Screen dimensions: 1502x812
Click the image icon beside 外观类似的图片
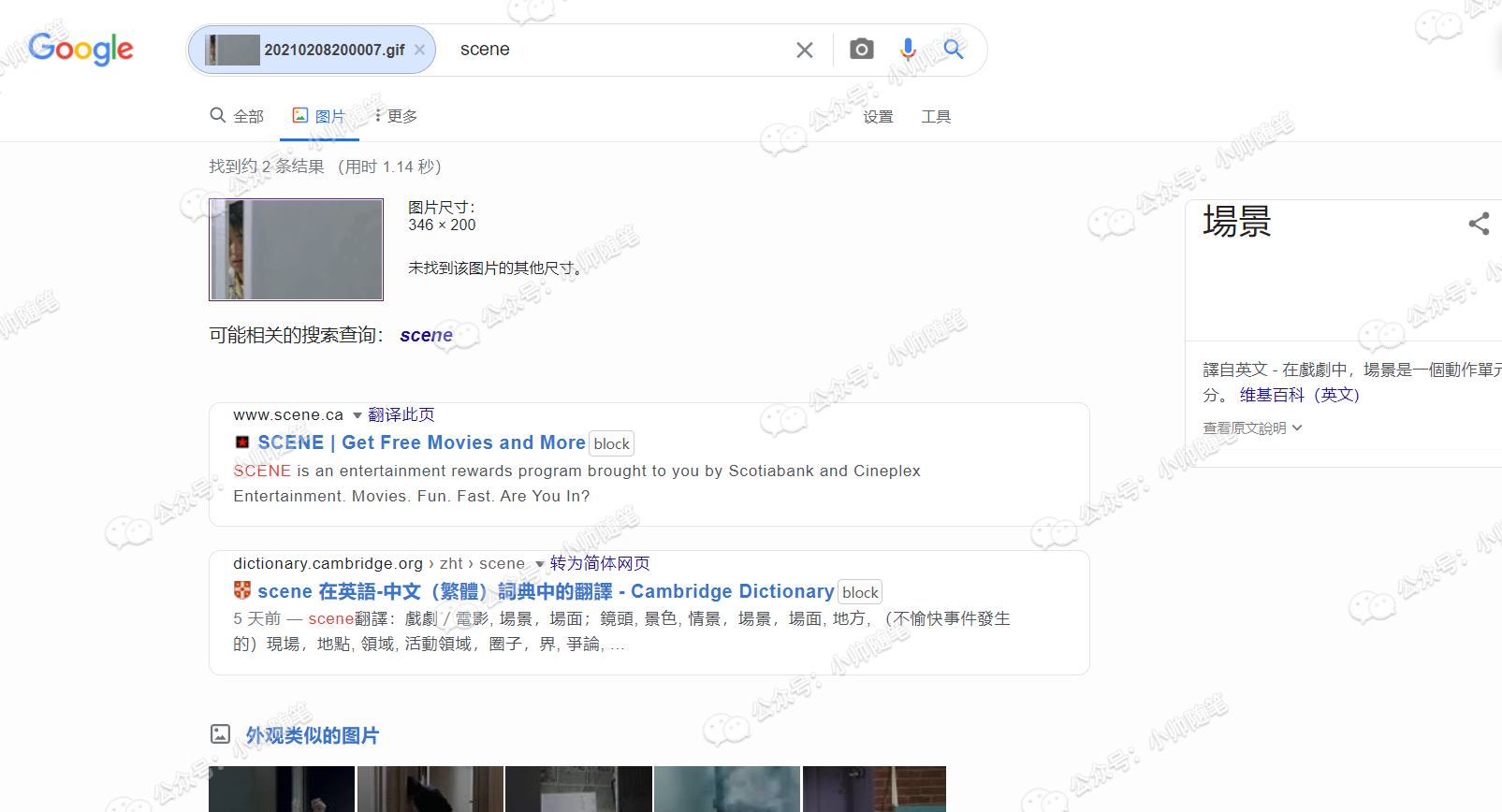click(220, 734)
